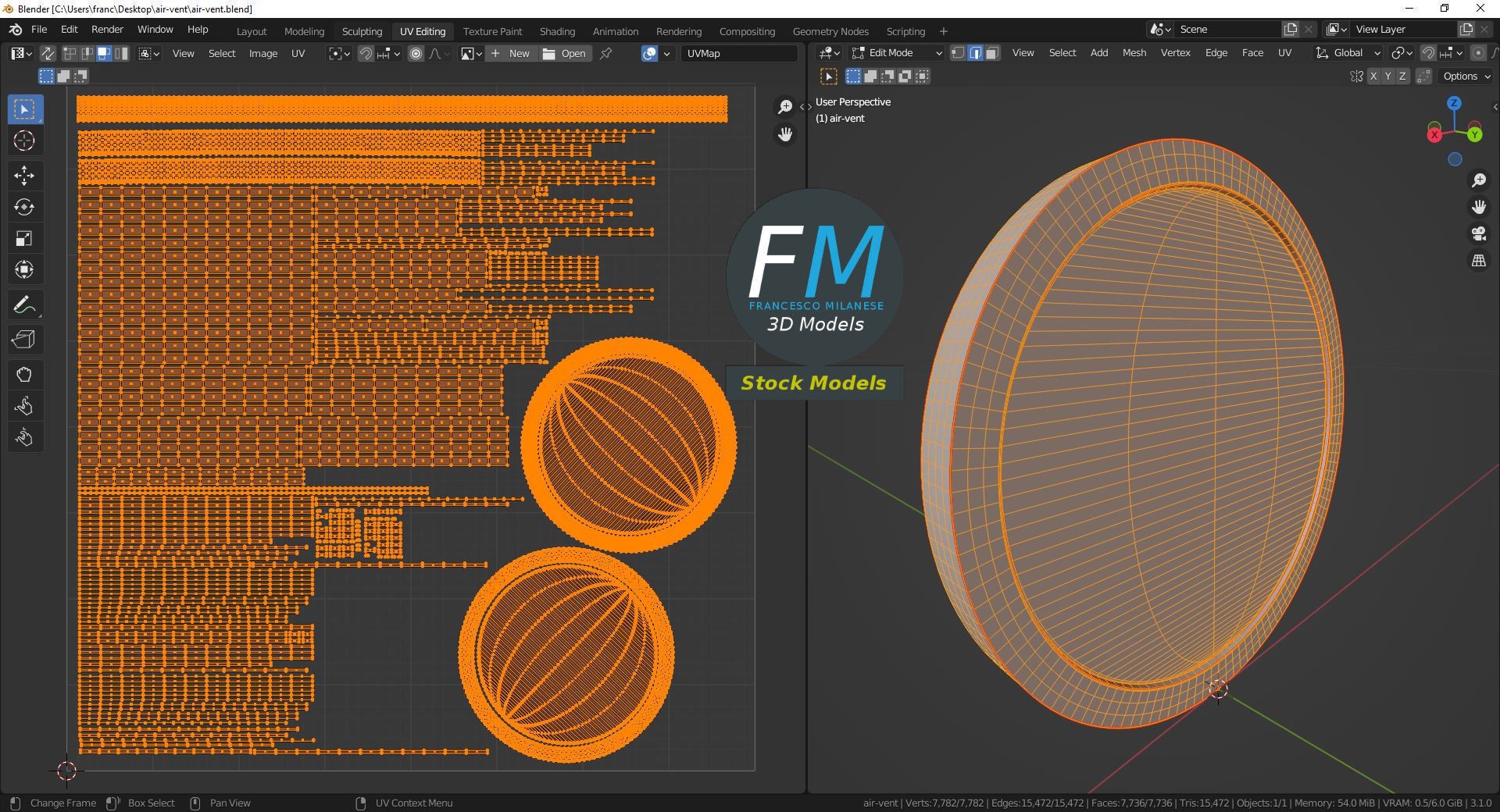Viewport: 1500px width, 812px height.
Task: Click the new view layer copy icon
Action: pyautogui.click(x=1466, y=30)
